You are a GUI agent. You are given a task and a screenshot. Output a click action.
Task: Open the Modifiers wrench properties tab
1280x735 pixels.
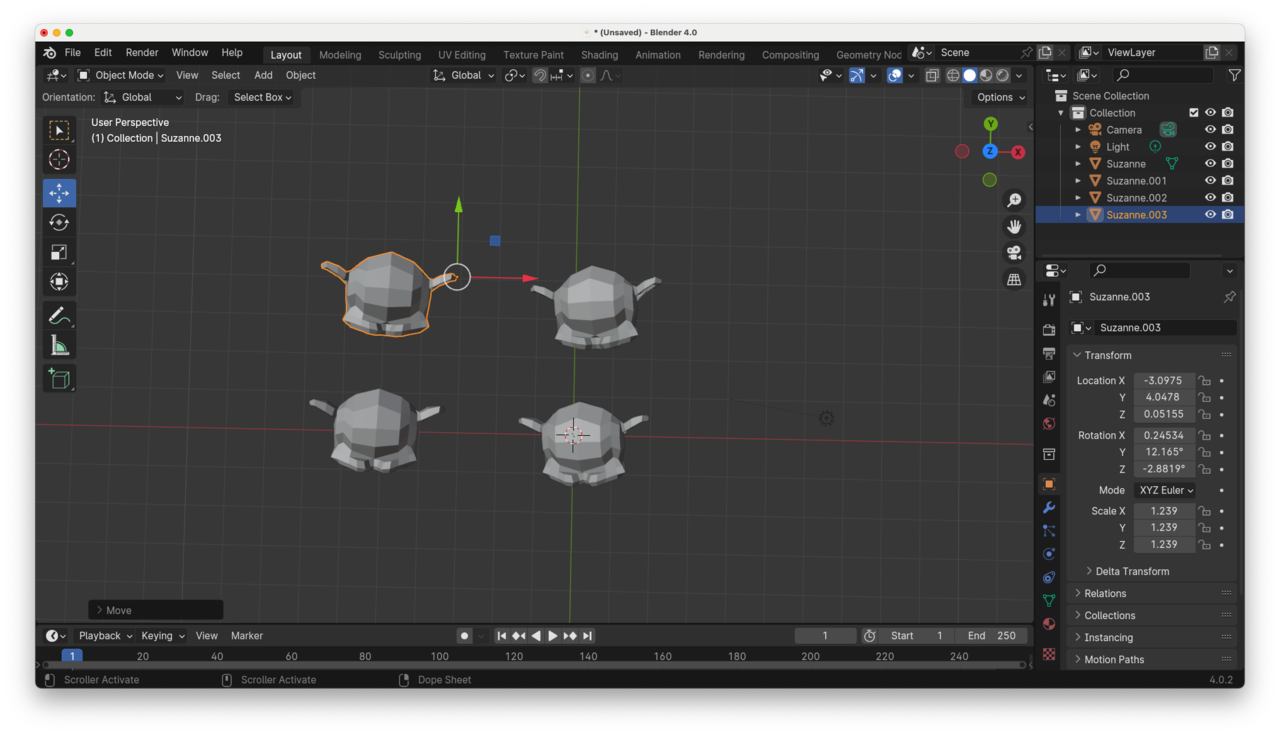(1049, 507)
